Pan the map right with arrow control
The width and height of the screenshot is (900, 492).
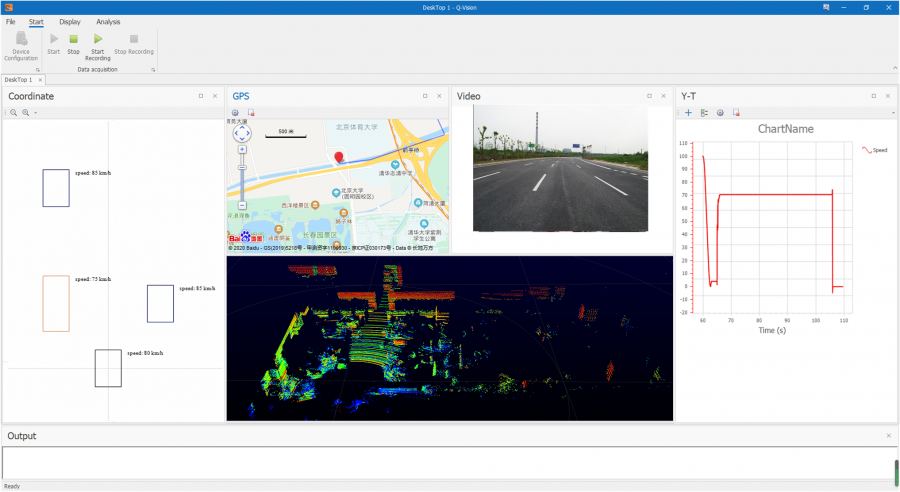[248, 134]
